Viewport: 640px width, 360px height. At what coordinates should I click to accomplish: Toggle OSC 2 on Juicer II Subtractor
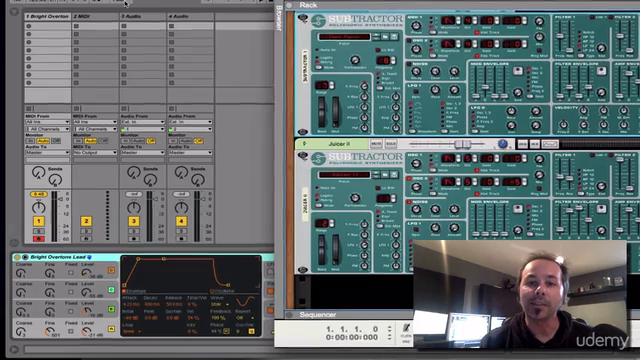click(409, 179)
